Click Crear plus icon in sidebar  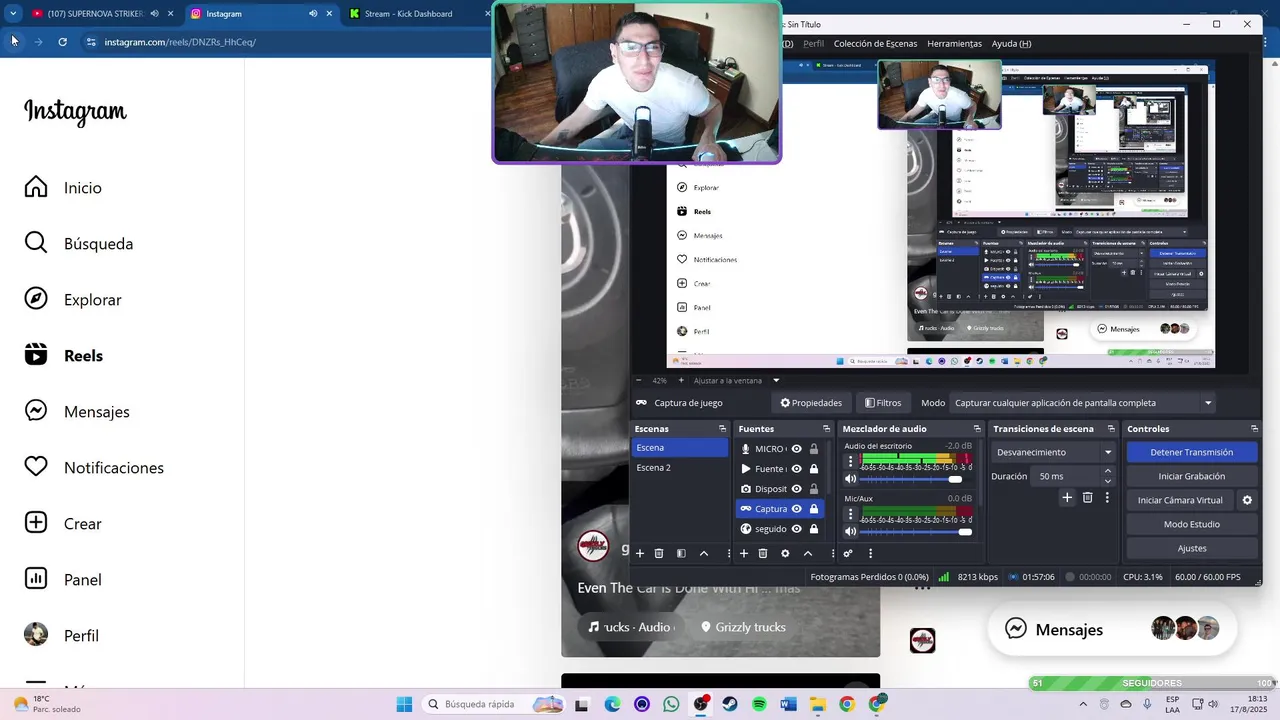(x=36, y=523)
